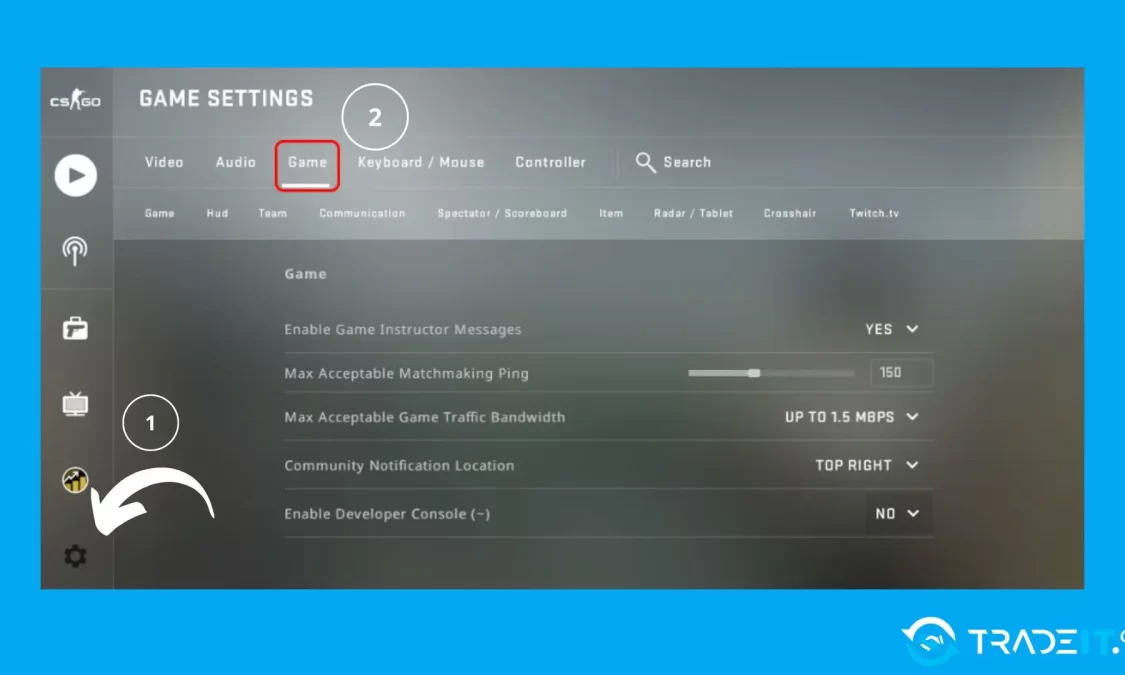Expand Enable Developer Console NO dropdown
This screenshot has width=1125, height=675.
coord(899,514)
